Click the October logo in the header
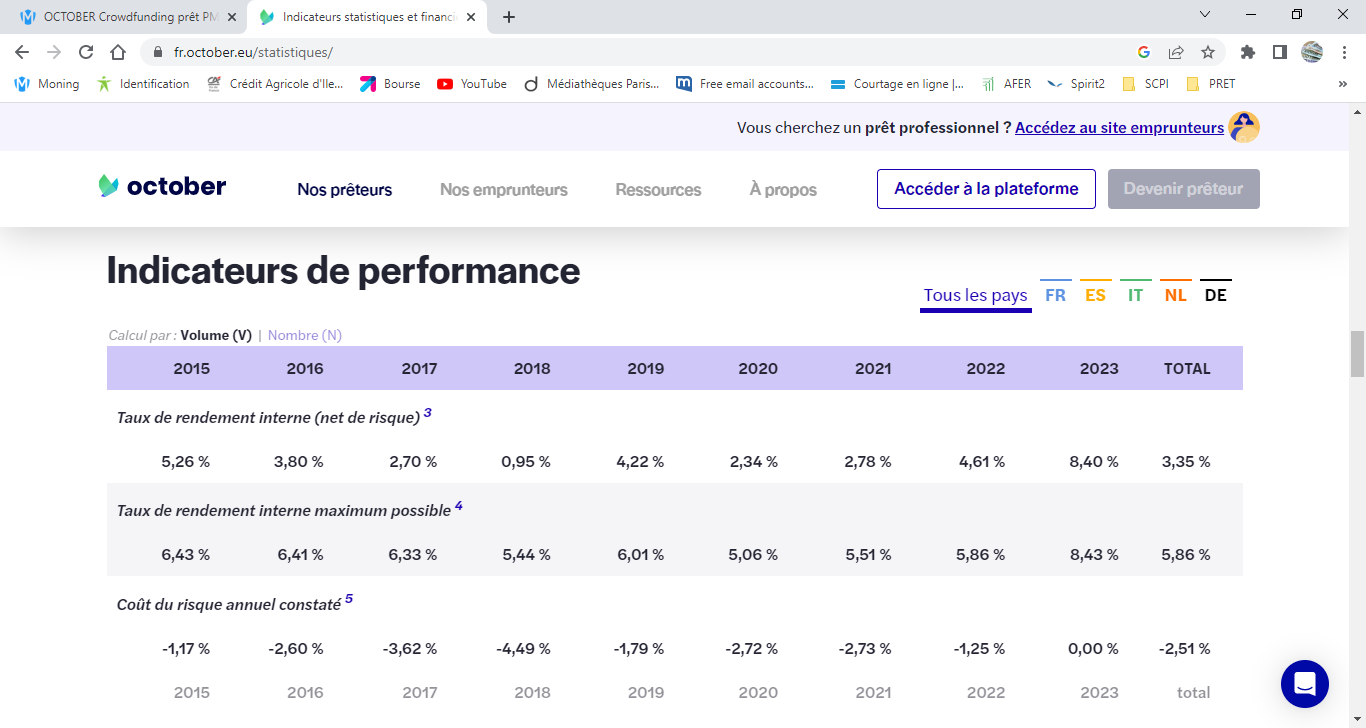Image resolution: width=1366 pixels, height=728 pixels. 162,187
